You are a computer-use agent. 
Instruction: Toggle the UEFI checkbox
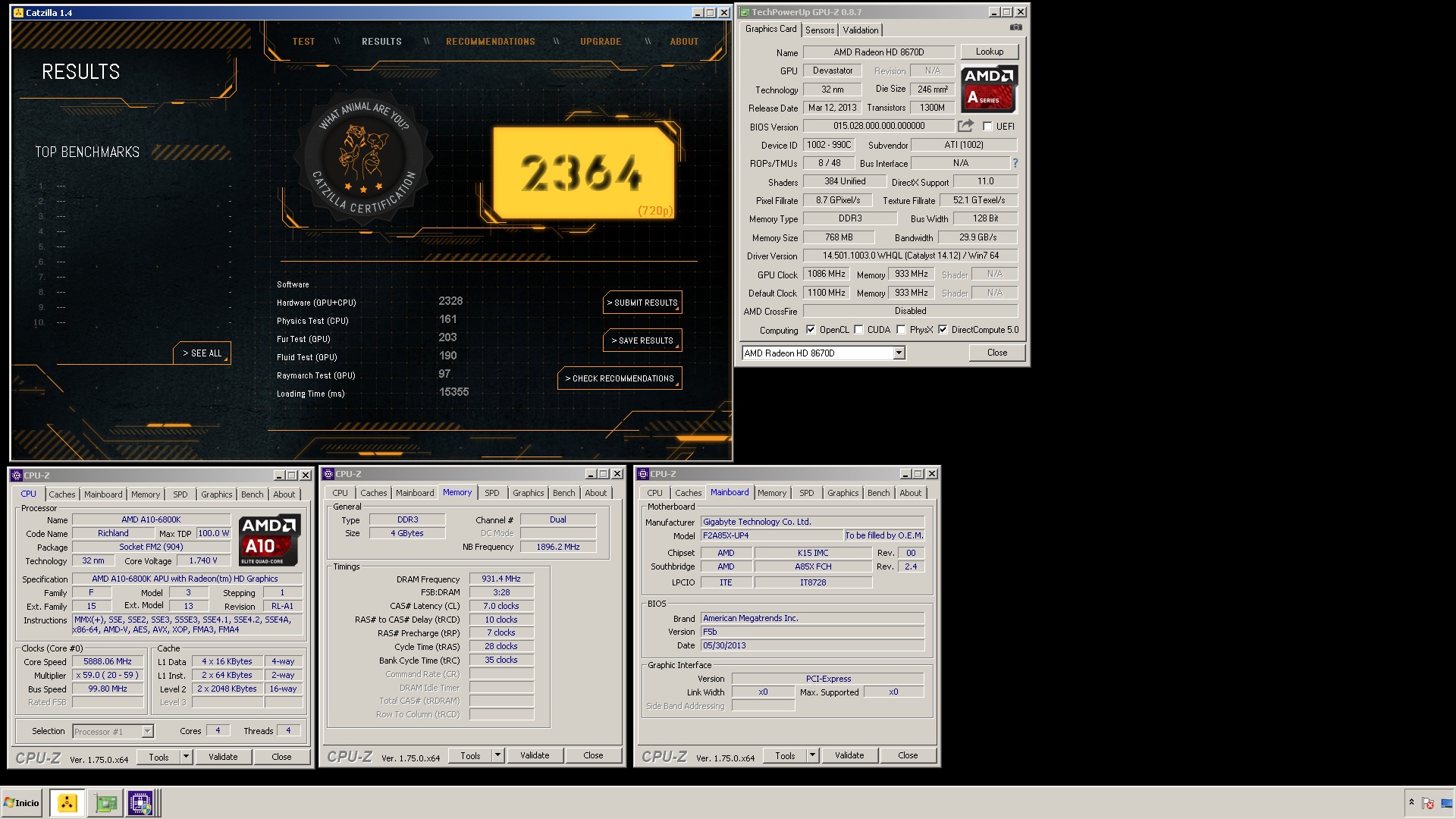point(987,127)
